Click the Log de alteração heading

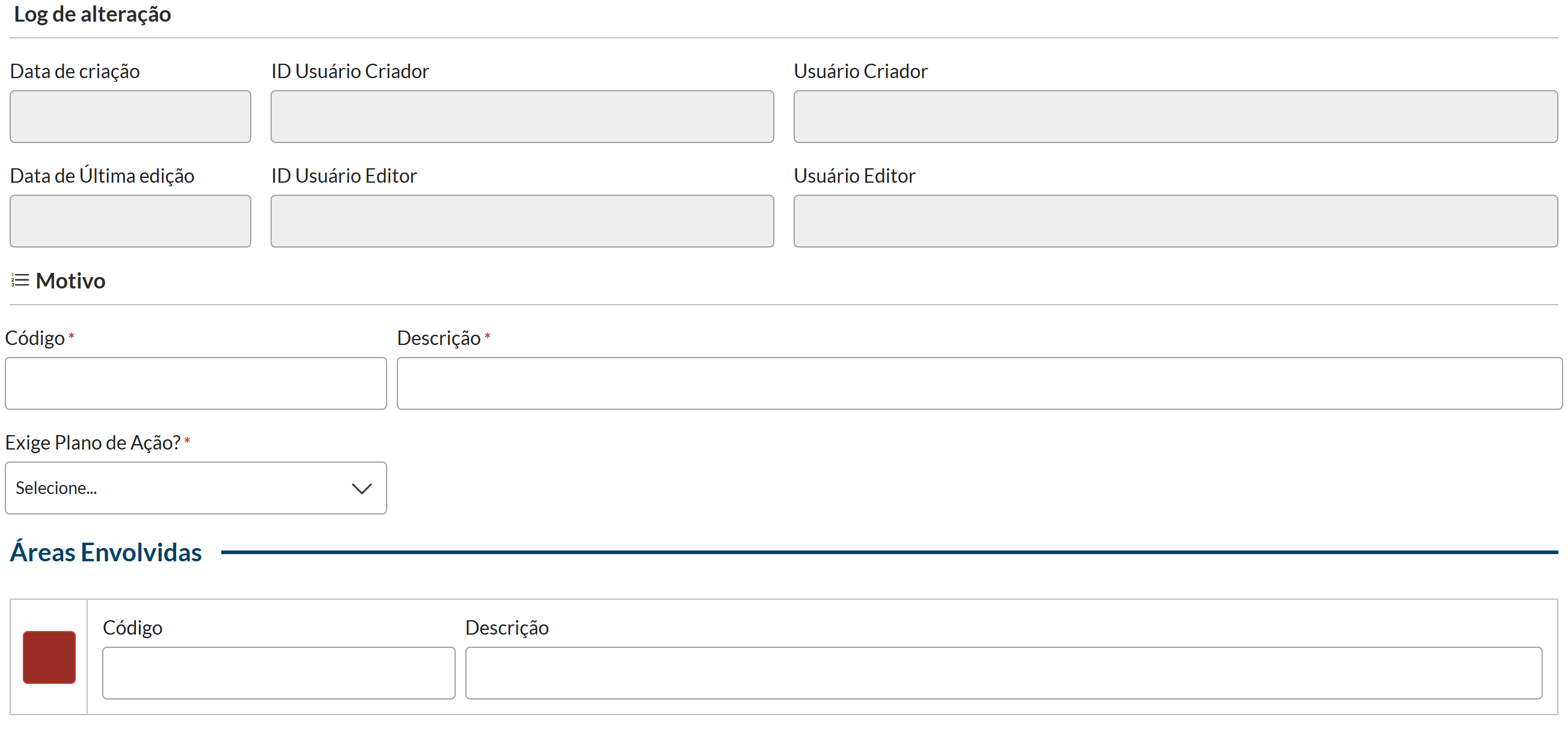coord(93,14)
